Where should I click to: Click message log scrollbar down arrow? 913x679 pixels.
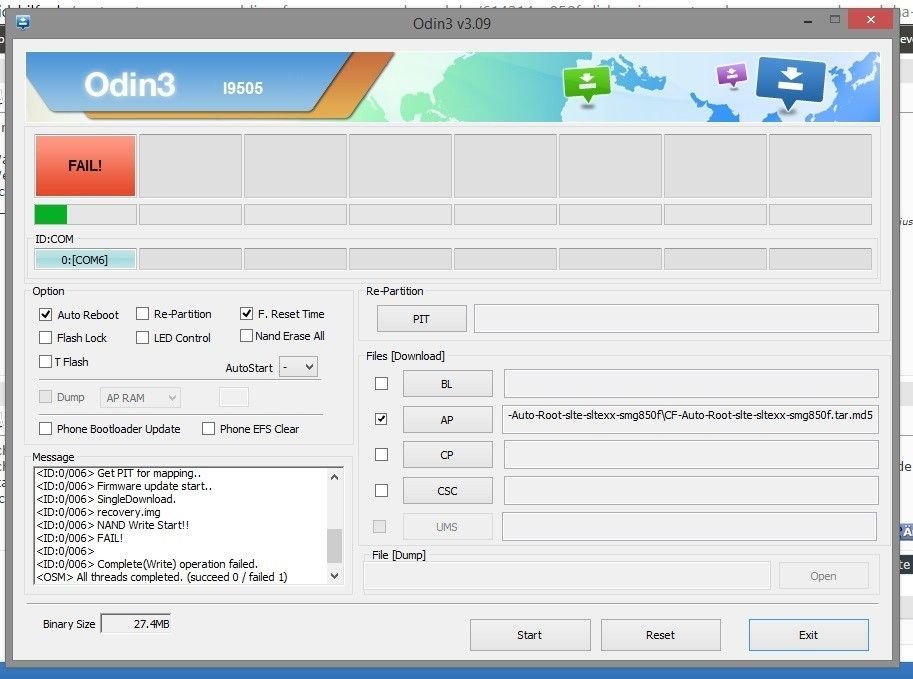(x=334, y=576)
